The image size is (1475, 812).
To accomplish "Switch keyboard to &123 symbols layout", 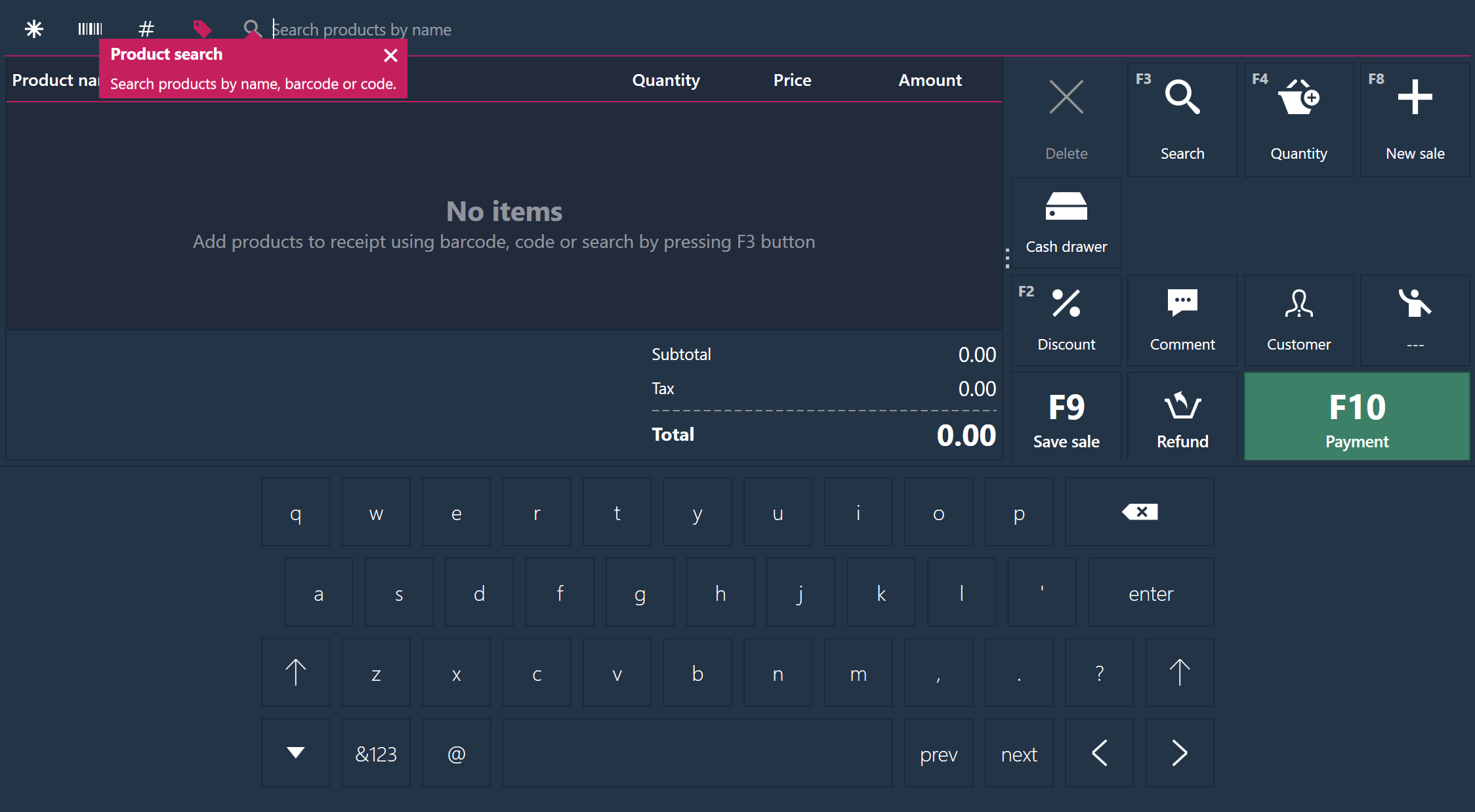I will (376, 752).
